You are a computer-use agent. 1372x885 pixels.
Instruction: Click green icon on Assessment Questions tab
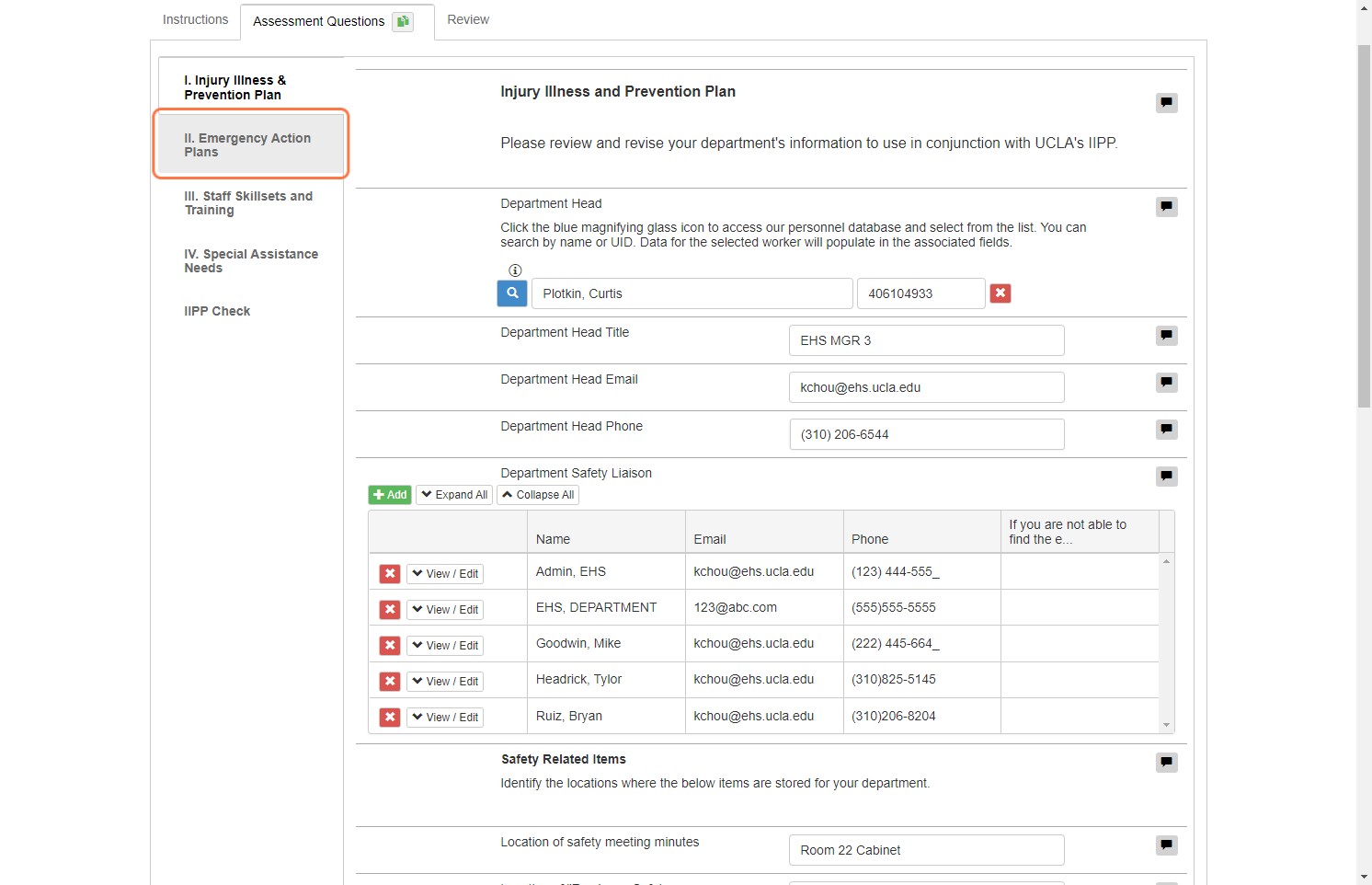click(403, 21)
